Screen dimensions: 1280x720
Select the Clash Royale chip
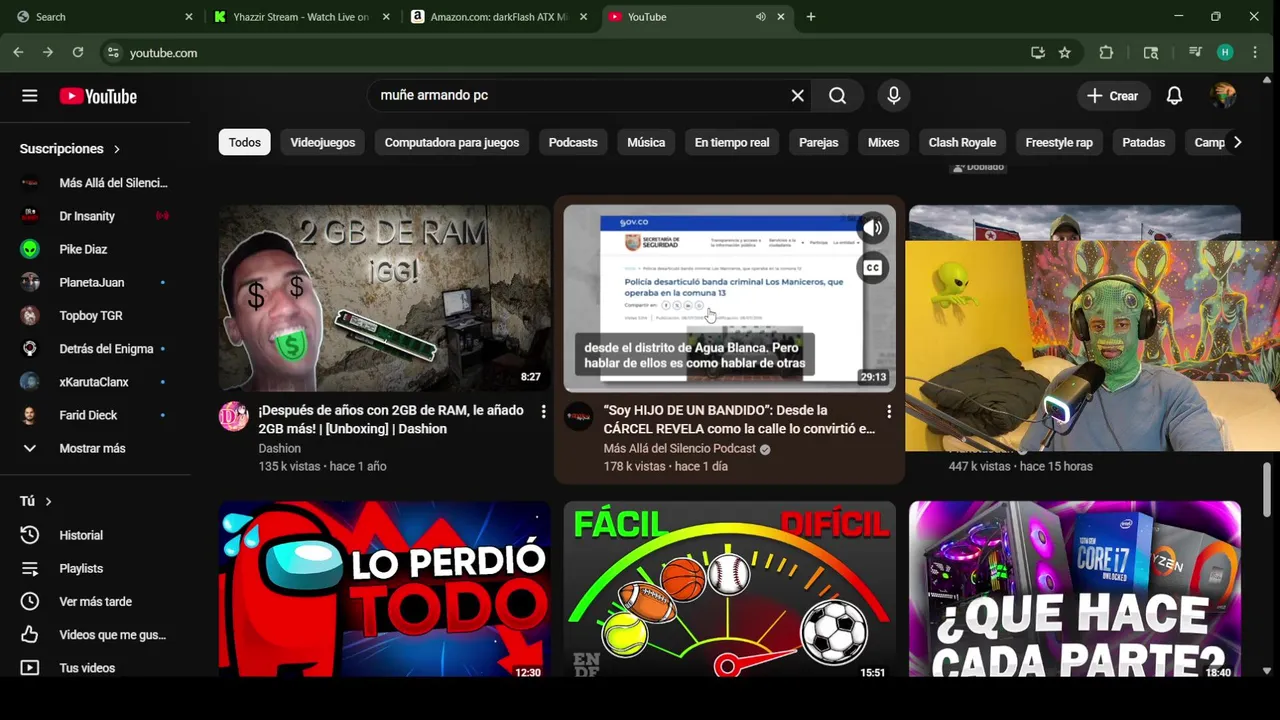pos(962,142)
